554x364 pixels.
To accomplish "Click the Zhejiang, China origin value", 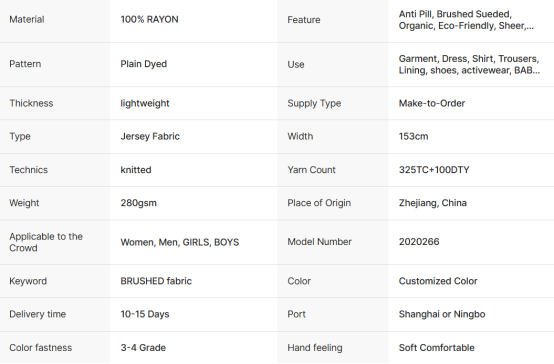I will (433, 203).
